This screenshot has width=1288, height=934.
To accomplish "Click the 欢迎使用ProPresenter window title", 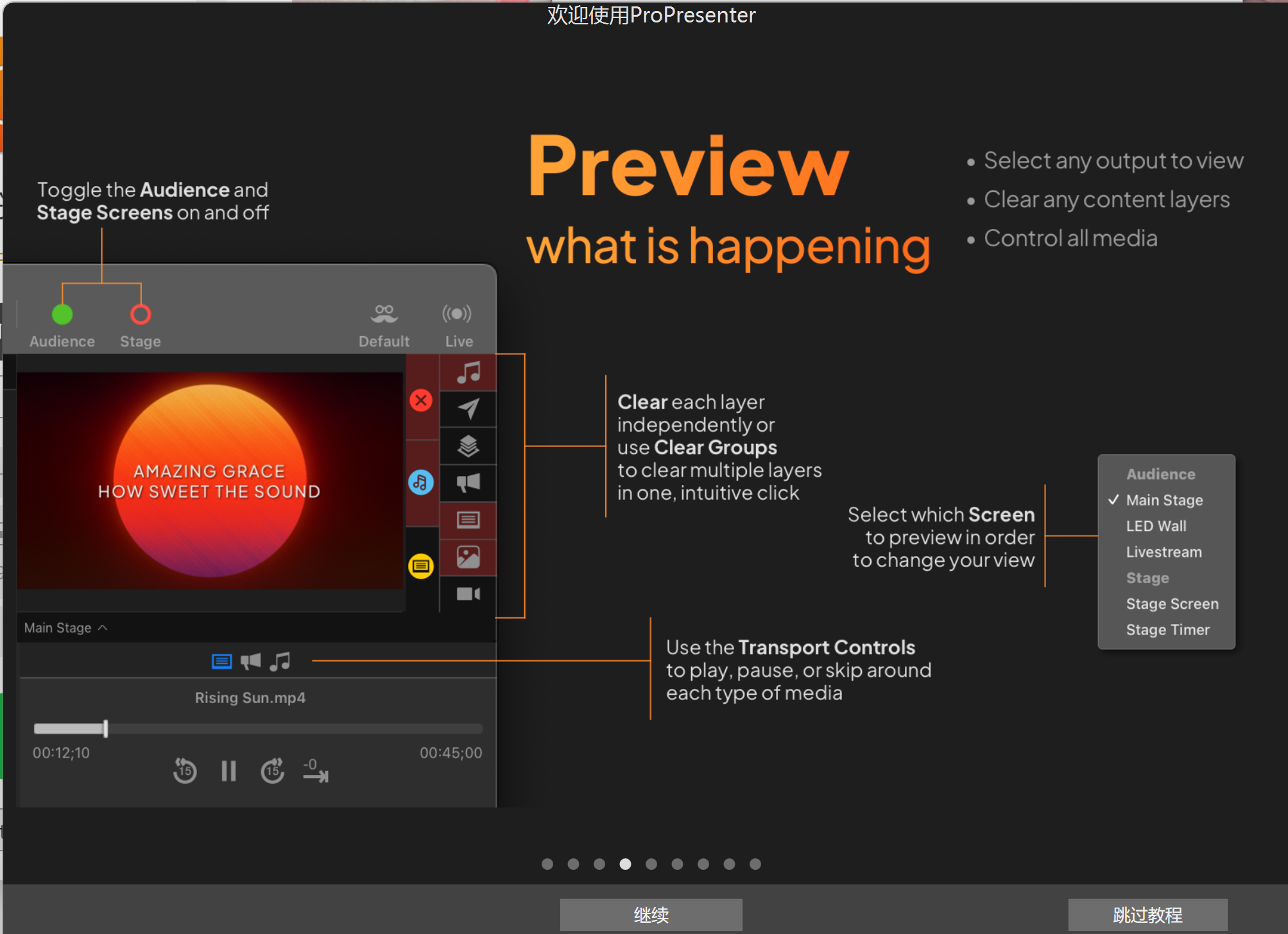I will (x=651, y=15).
